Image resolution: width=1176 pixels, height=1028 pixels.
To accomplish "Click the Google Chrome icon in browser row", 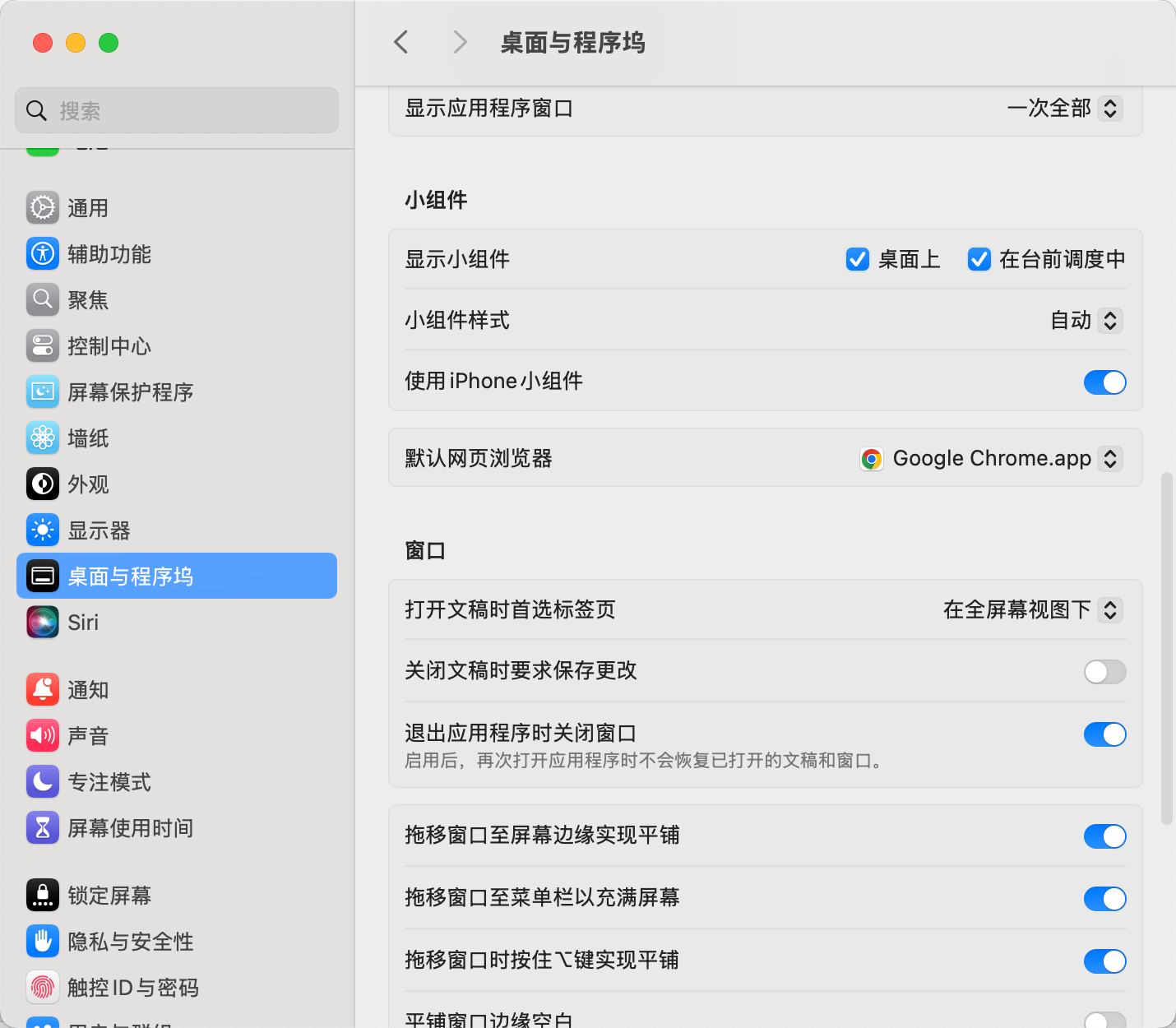I will (872, 459).
